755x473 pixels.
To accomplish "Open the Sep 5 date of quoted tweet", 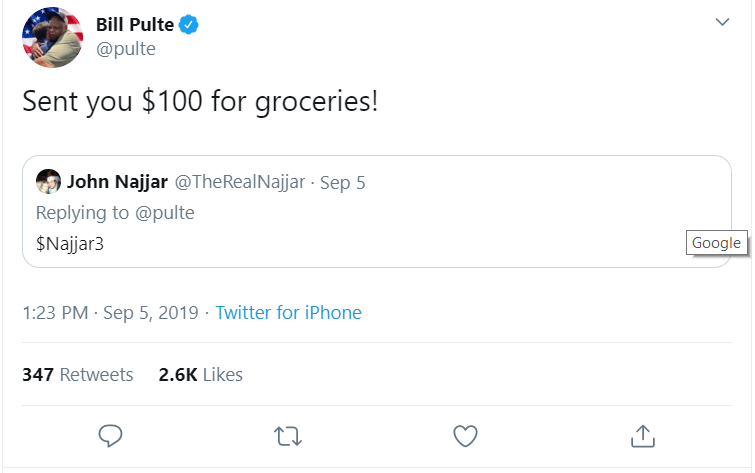I will click(x=342, y=182).
